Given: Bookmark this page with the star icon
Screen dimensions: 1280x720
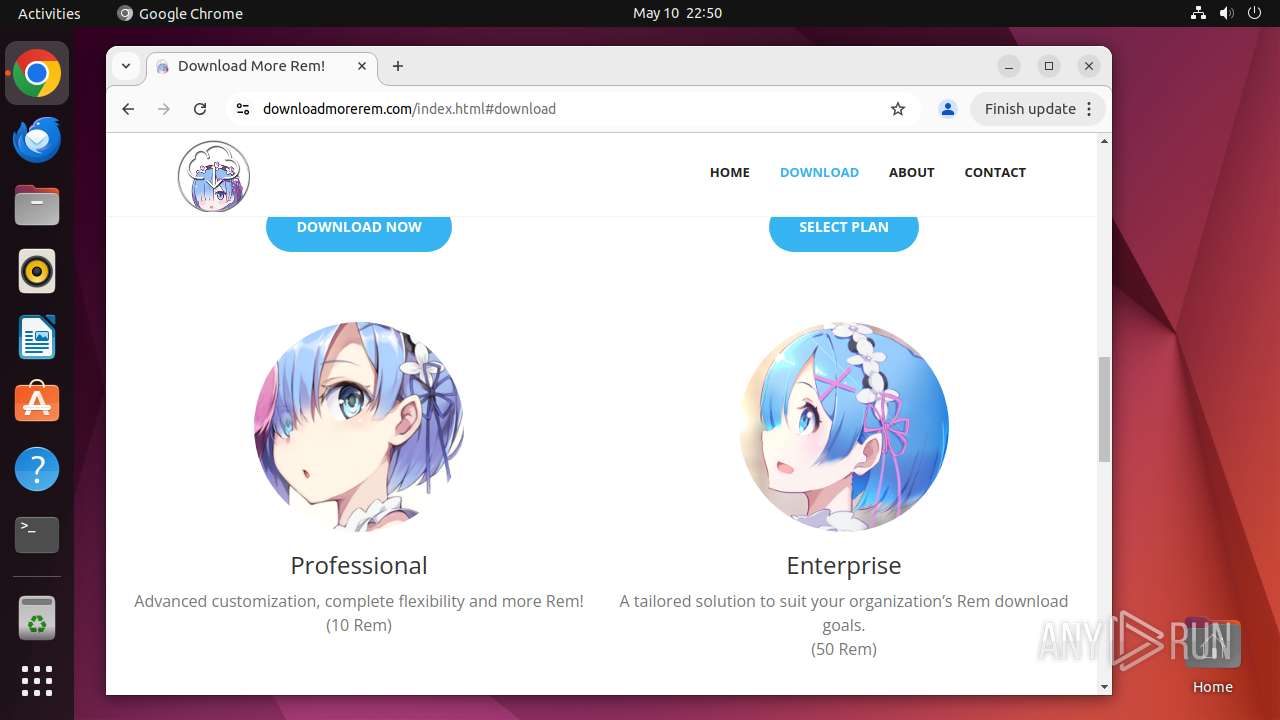Looking at the screenshot, I should coord(898,109).
